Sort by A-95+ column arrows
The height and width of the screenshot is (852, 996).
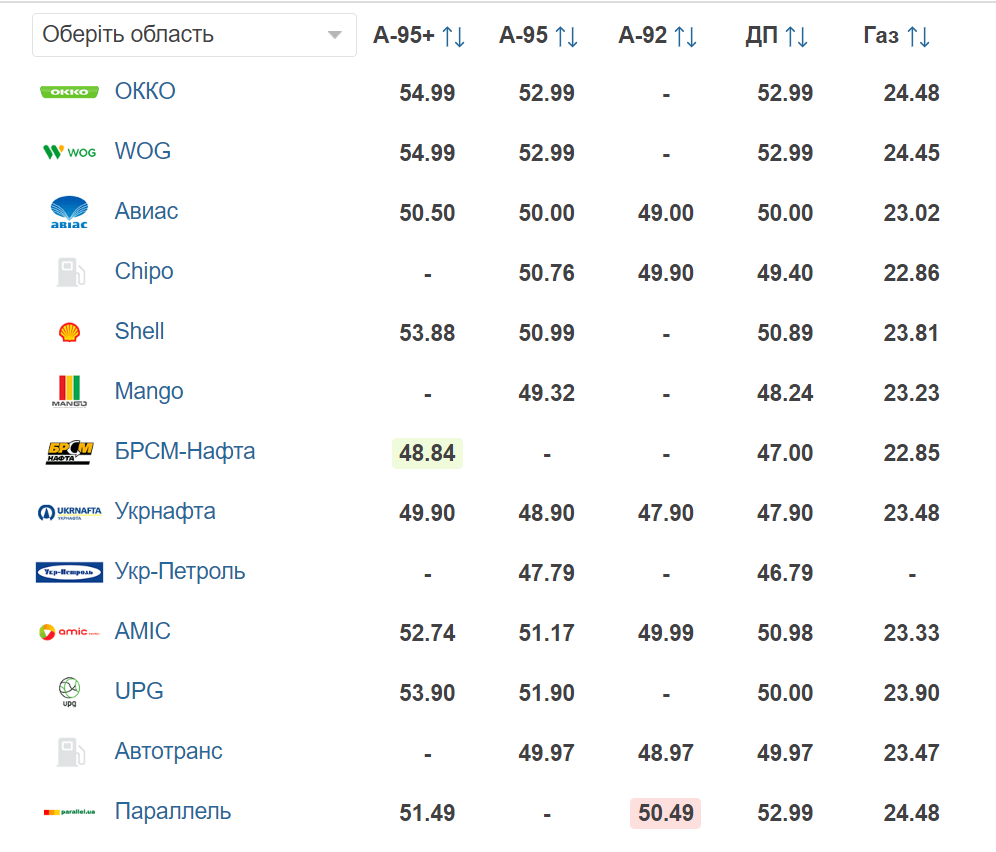[453, 36]
